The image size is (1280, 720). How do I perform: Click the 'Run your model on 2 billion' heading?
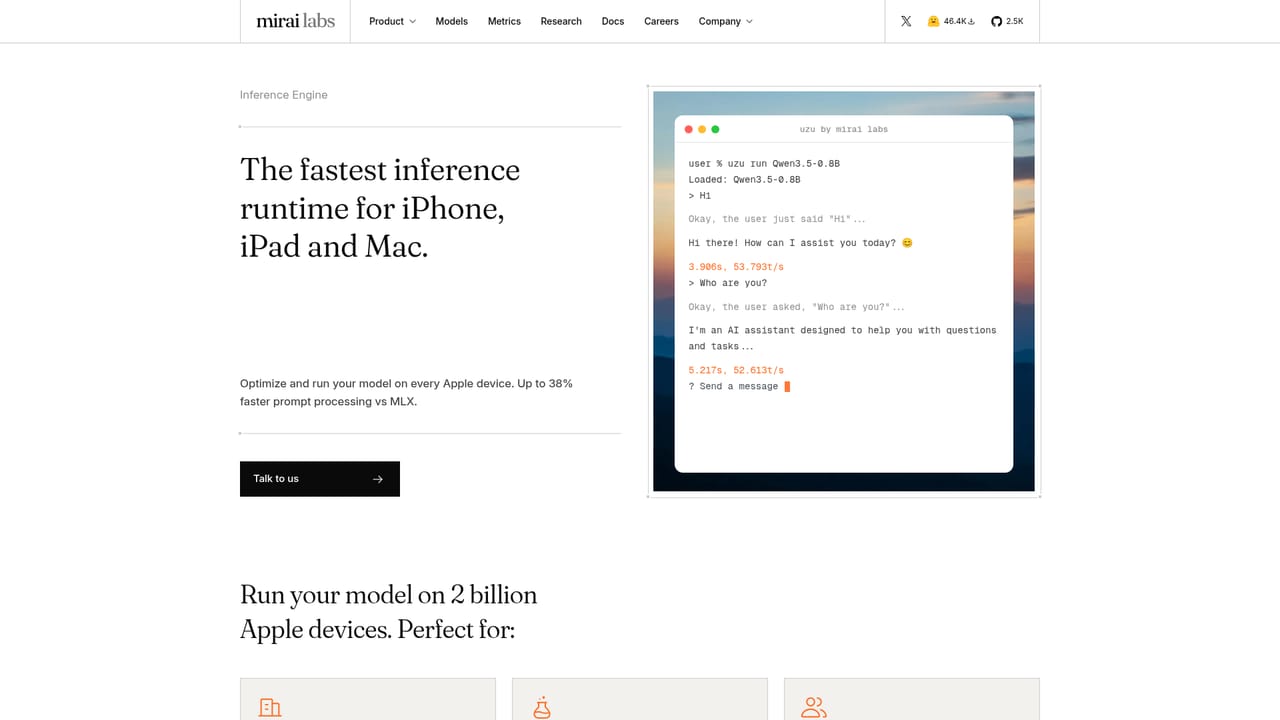click(x=389, y=612)
